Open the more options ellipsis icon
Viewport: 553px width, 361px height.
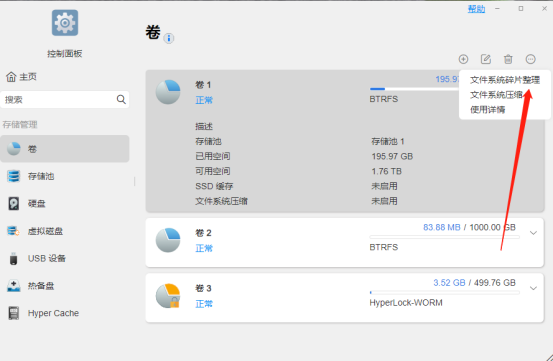[530, 59]
